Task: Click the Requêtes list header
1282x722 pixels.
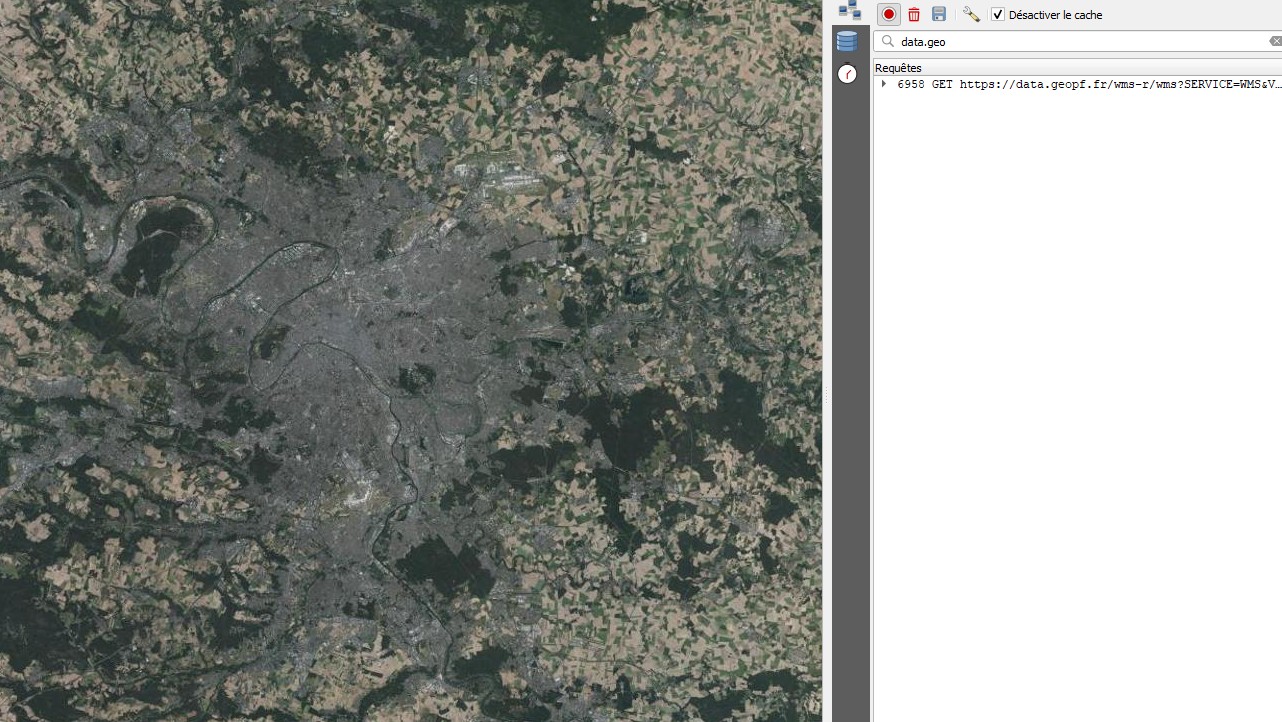Action: pyautogui.click(x=897, y=67)
